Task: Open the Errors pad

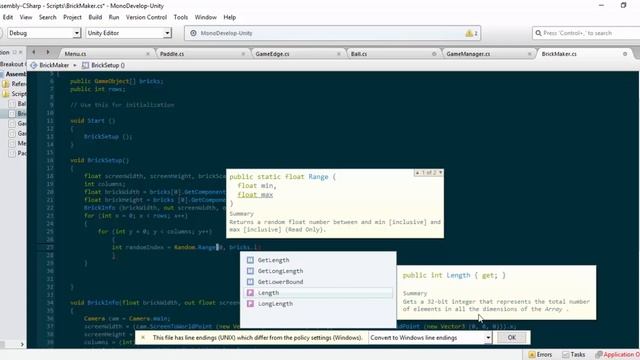Action: [x=540, y=355]
